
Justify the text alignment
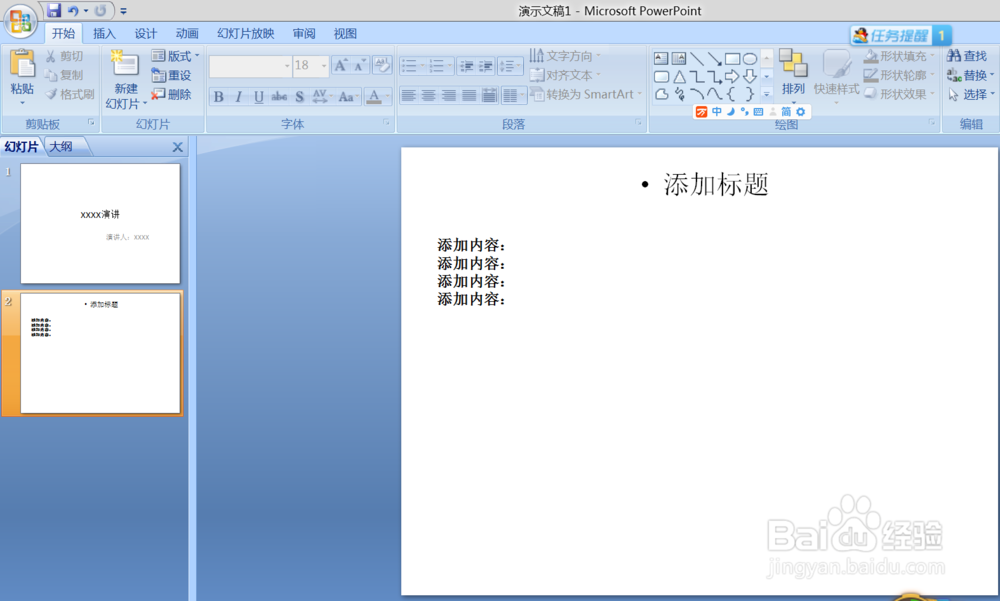pyautogui.click(x=469, y=96)
